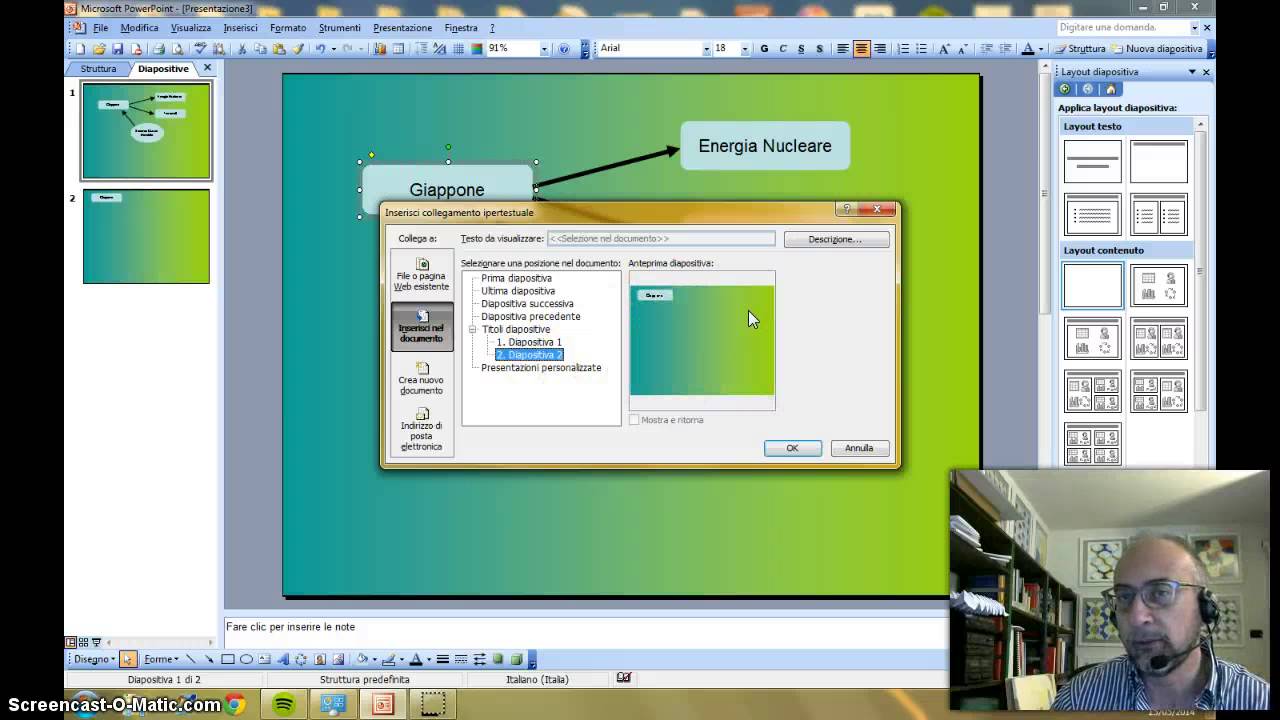Open the fill color dropdown arrow
1280x720 pixels.
click(x=374, y=659)
